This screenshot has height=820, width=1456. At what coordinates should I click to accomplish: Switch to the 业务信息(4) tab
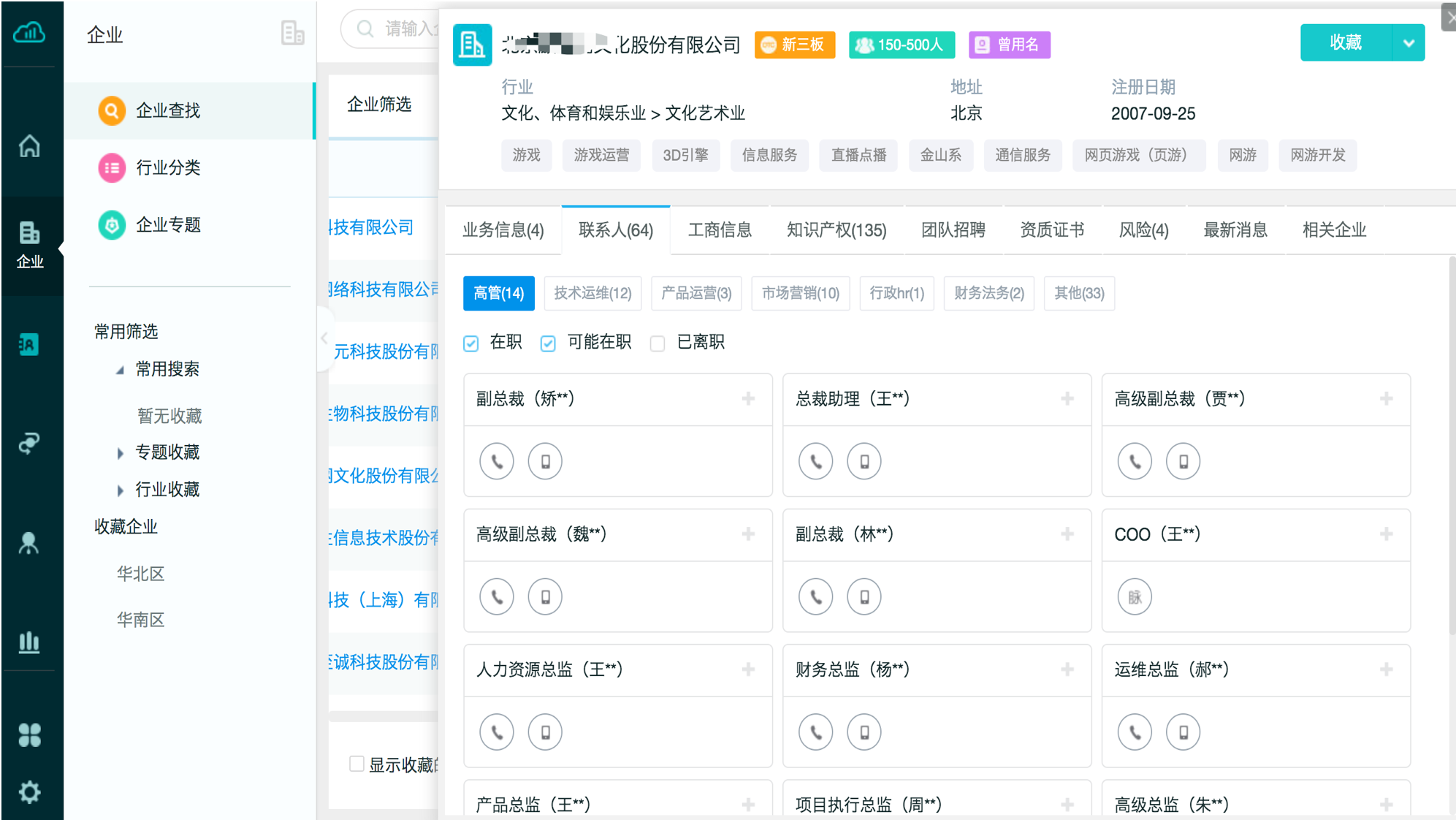(x=503, y=230)
